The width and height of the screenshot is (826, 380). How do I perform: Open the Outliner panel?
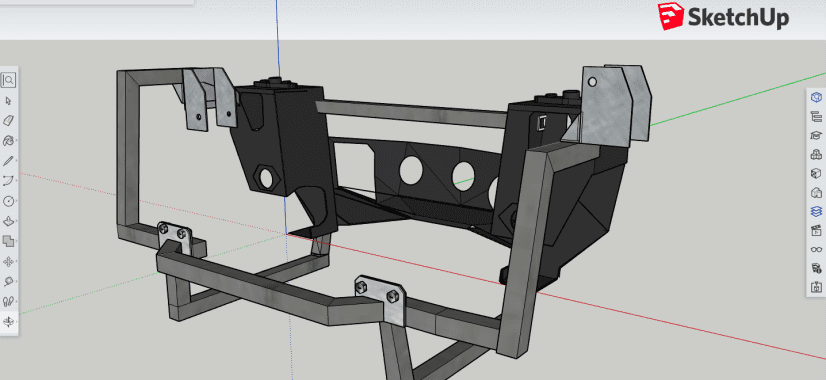(x=816, y=116)
